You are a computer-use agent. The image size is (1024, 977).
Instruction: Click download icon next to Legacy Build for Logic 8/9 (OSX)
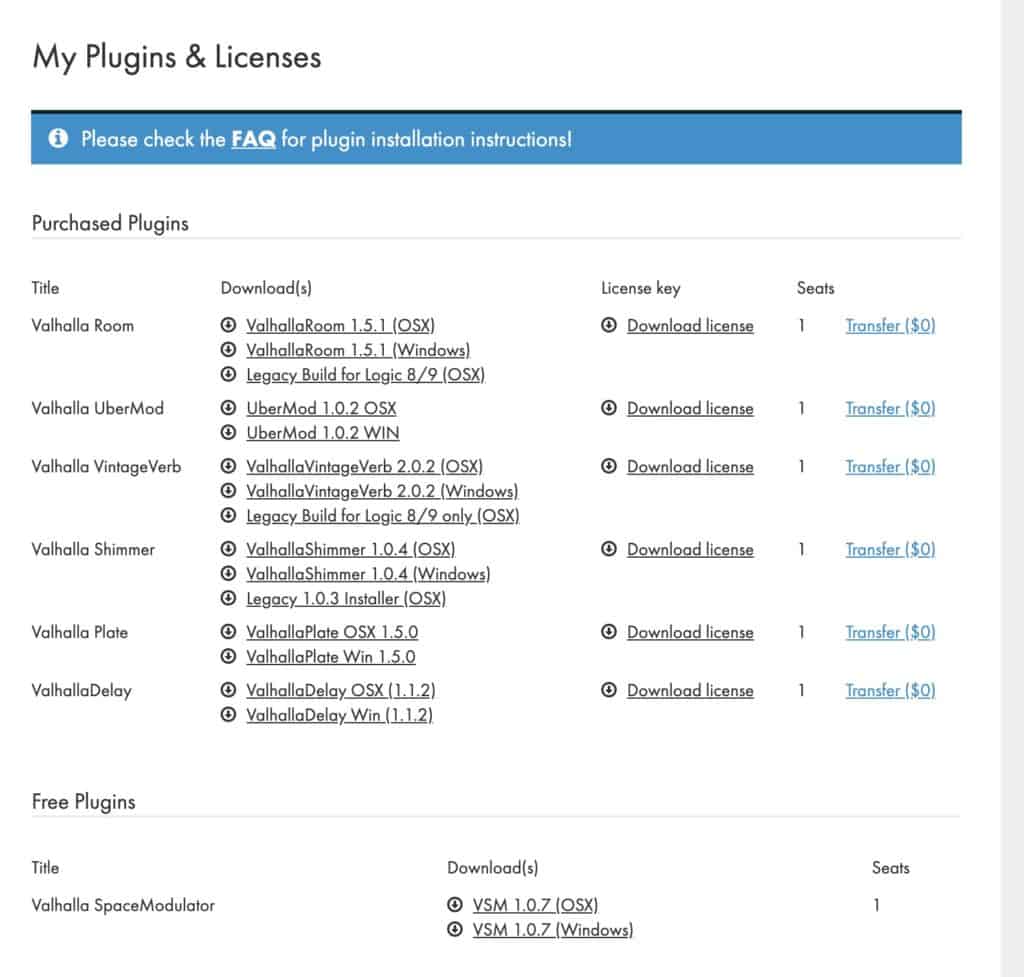coord(228,374)
